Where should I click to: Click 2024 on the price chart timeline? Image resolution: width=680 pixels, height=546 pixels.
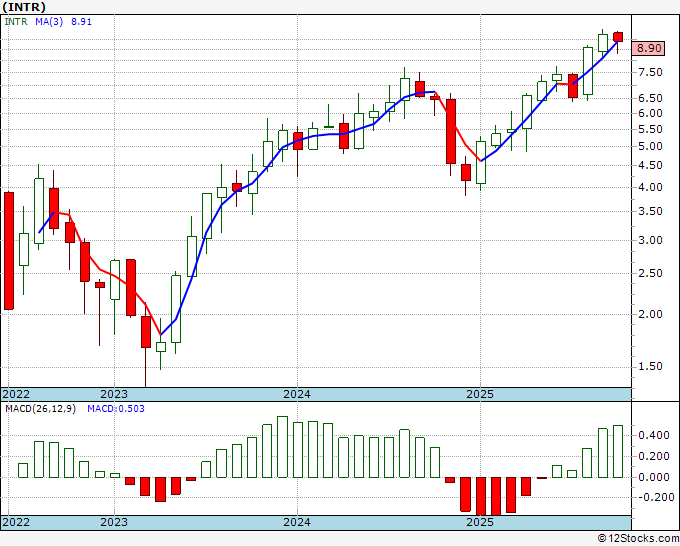[297, 394]
